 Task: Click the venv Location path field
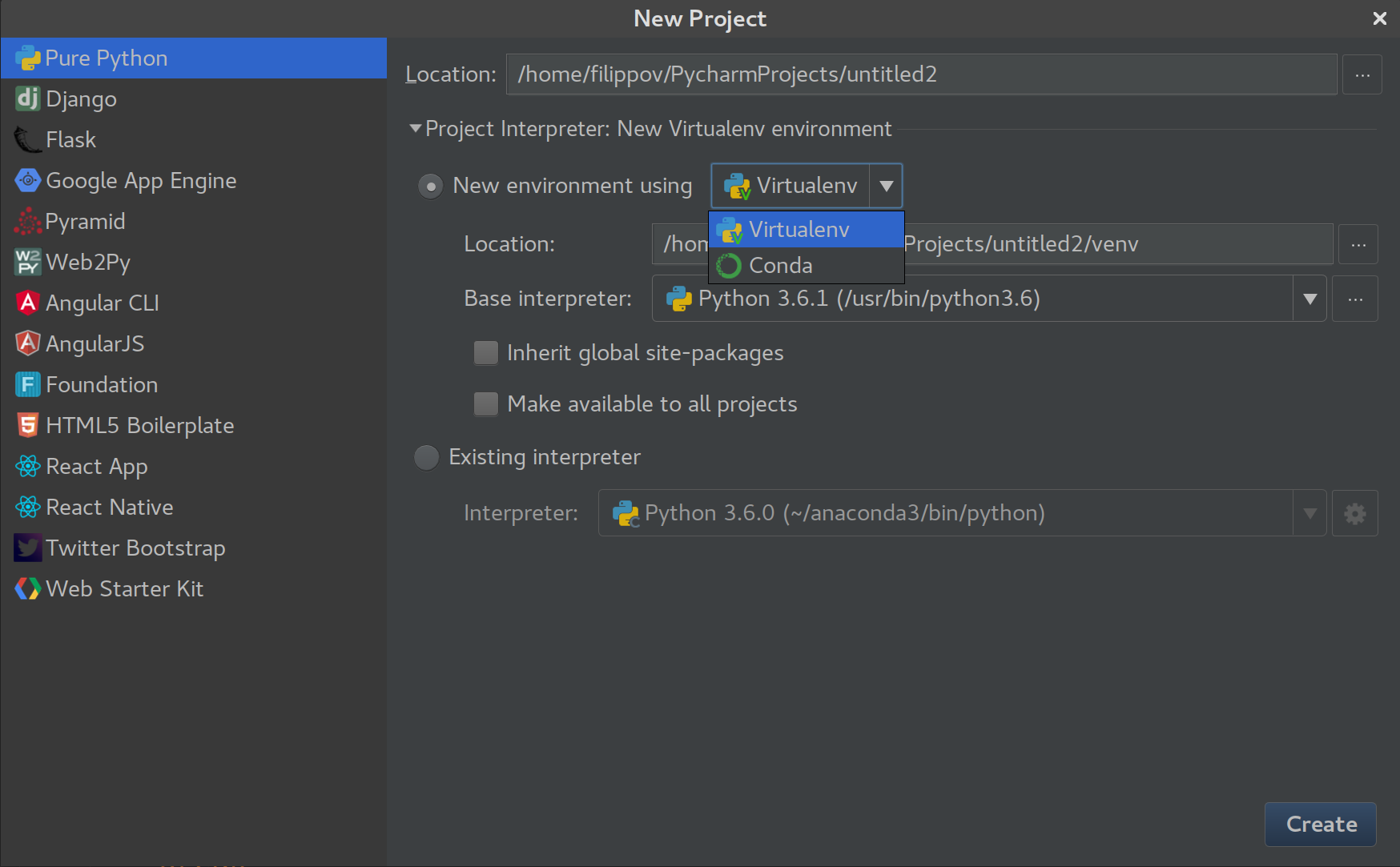992,244
